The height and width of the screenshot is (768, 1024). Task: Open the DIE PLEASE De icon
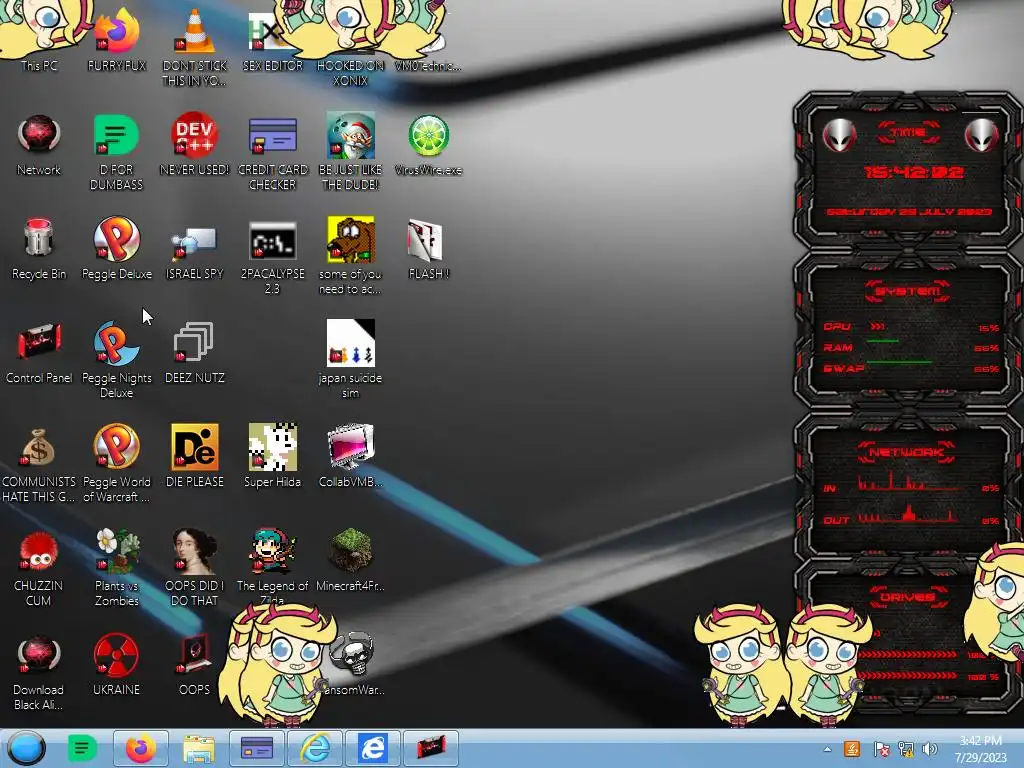click(x=195, y=456)
